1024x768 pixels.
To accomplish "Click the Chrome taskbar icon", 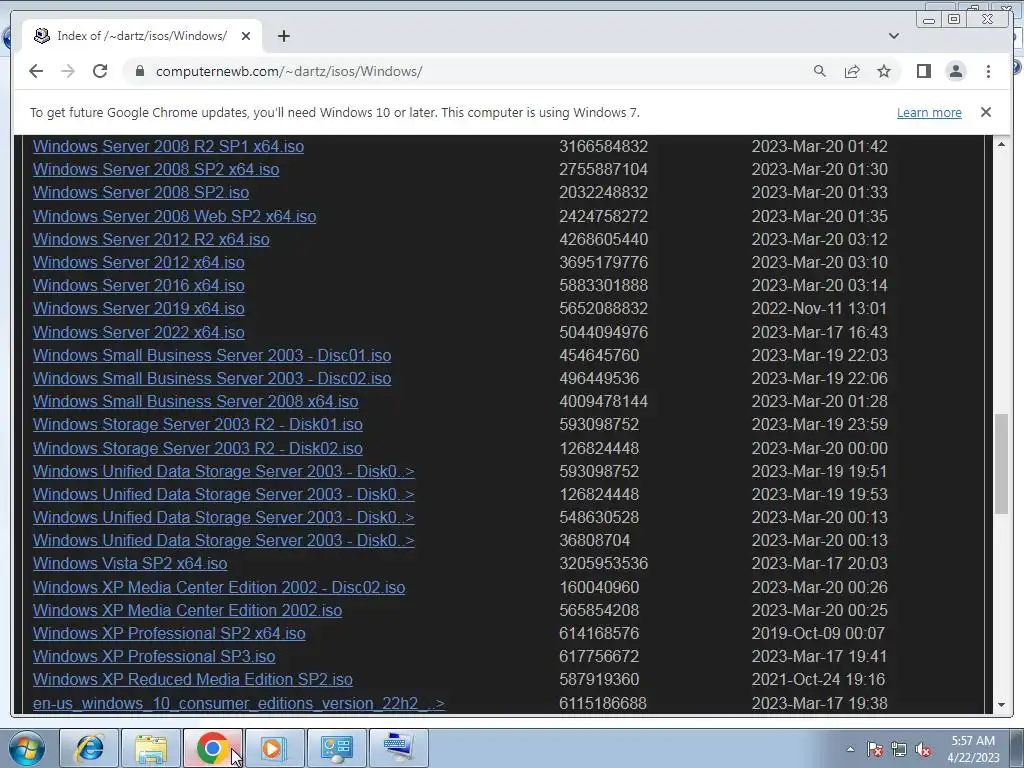I will point(212,748).
